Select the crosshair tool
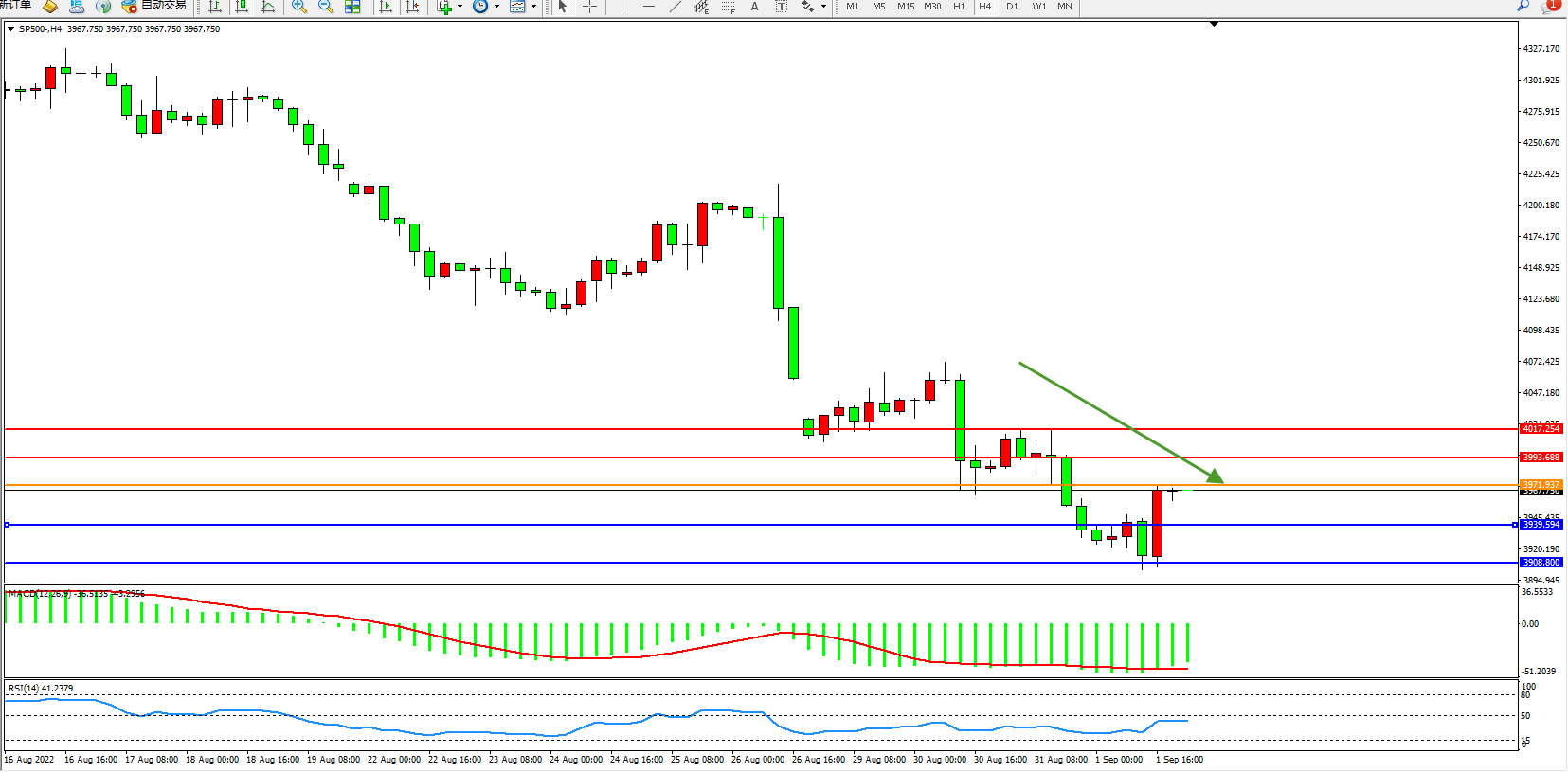 (x=589, y=7)
